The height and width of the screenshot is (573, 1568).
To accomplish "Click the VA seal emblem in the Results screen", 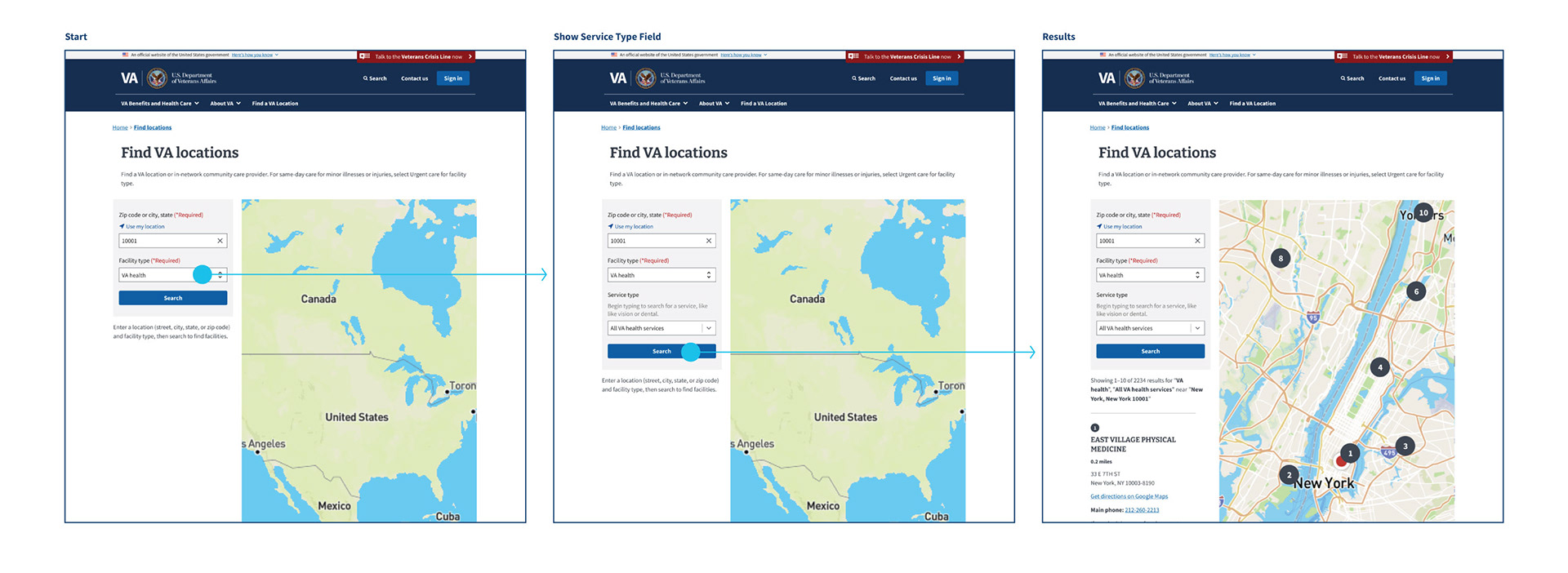I will tap(1134, 78).
